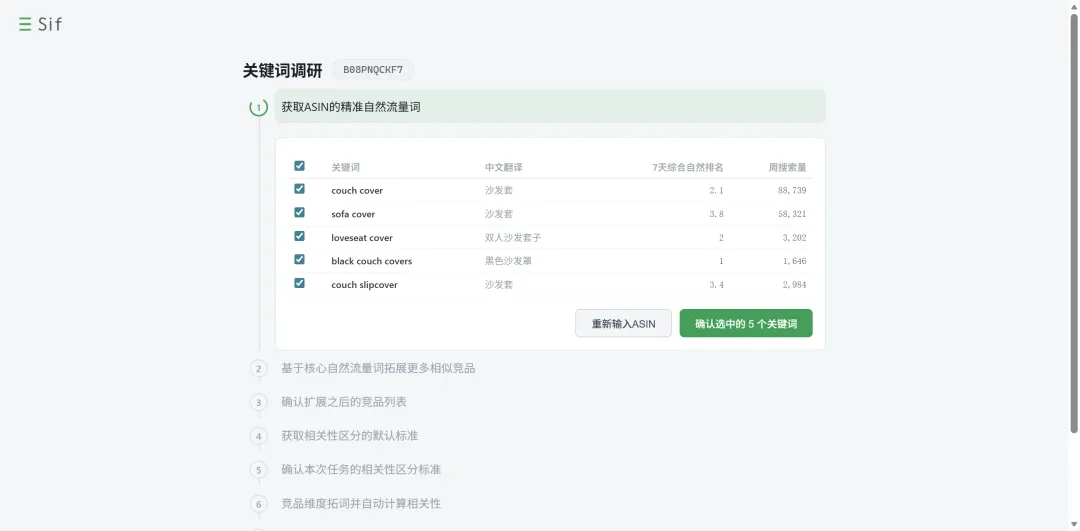This screenshot has width=1080, height=531.
Task: Click translation 黑色沙发罩
Action: pos(508,261)
